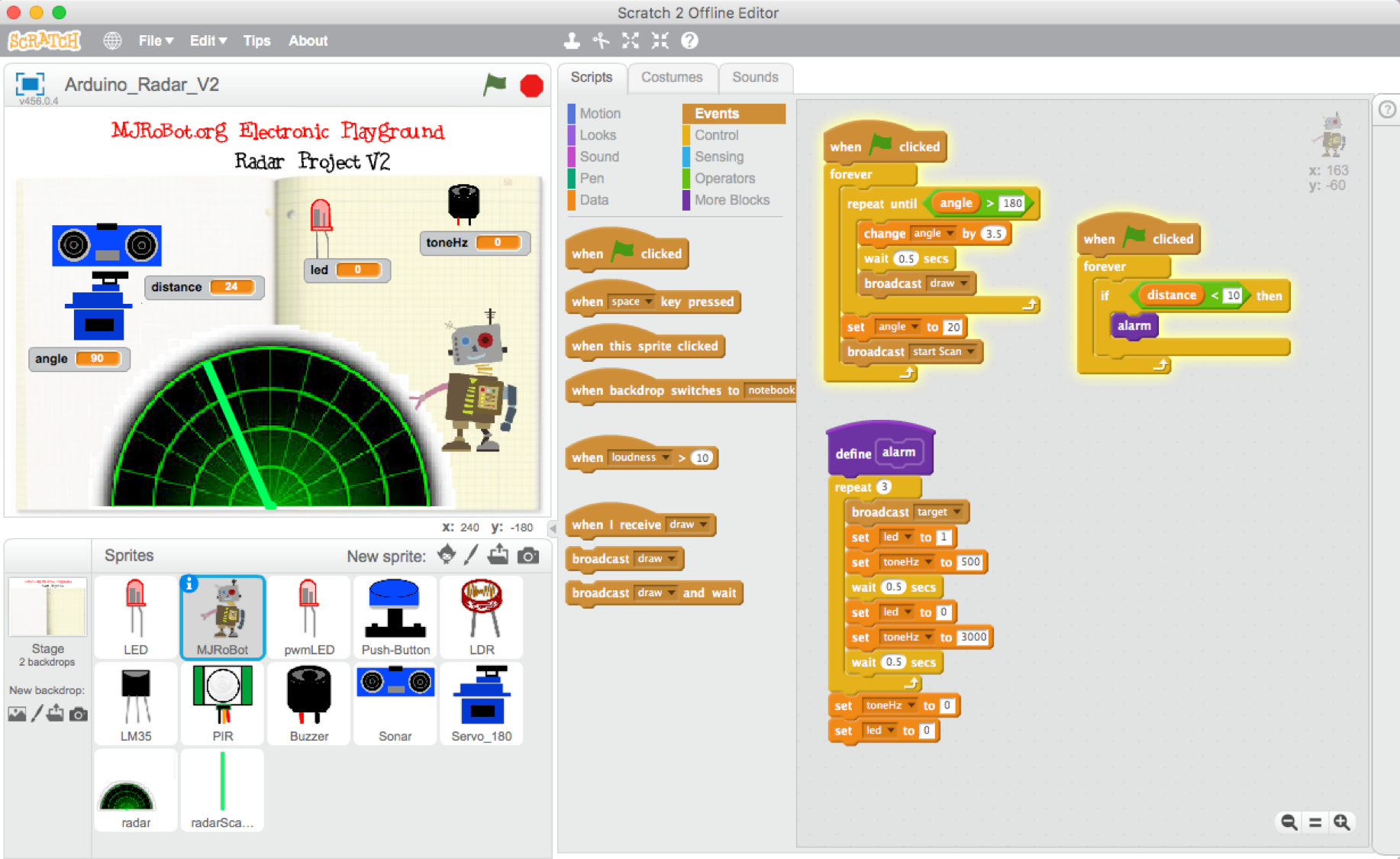1400x859 pixels.
Task: Capture a new sprite with the camera icon
Action: click(x=529, y=555)
